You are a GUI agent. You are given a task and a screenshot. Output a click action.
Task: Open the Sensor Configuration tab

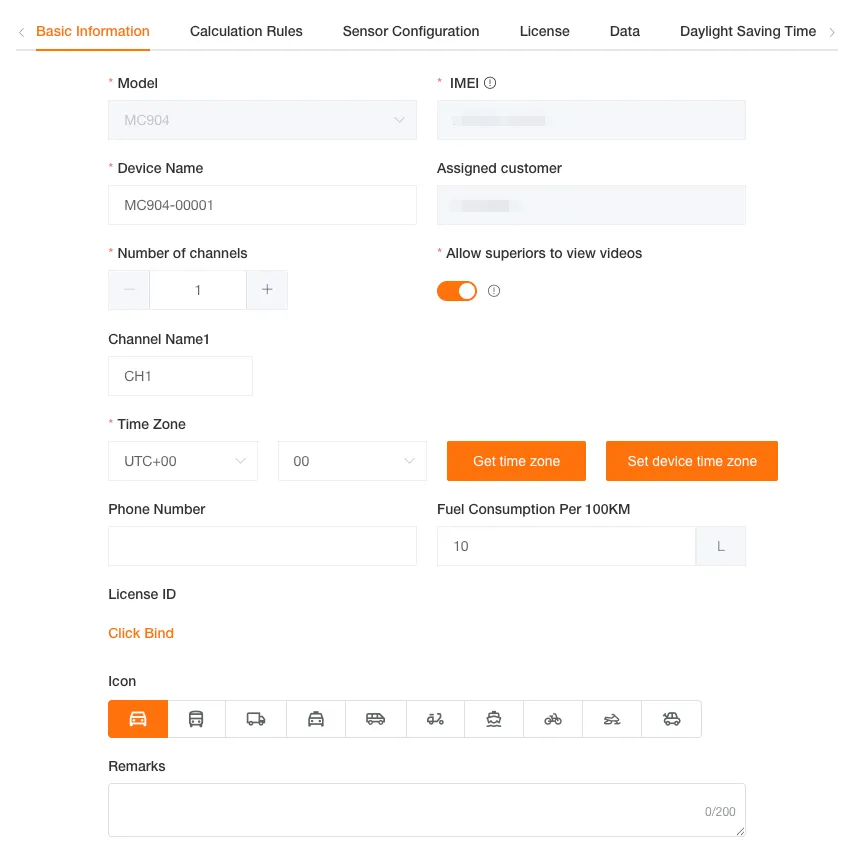[x=411, y=31]
